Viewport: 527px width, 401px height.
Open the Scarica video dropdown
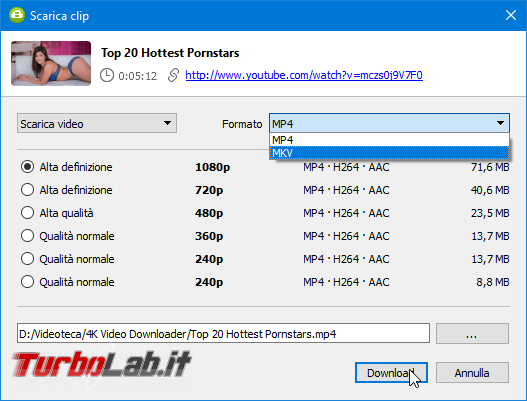(x=97, y=123)
